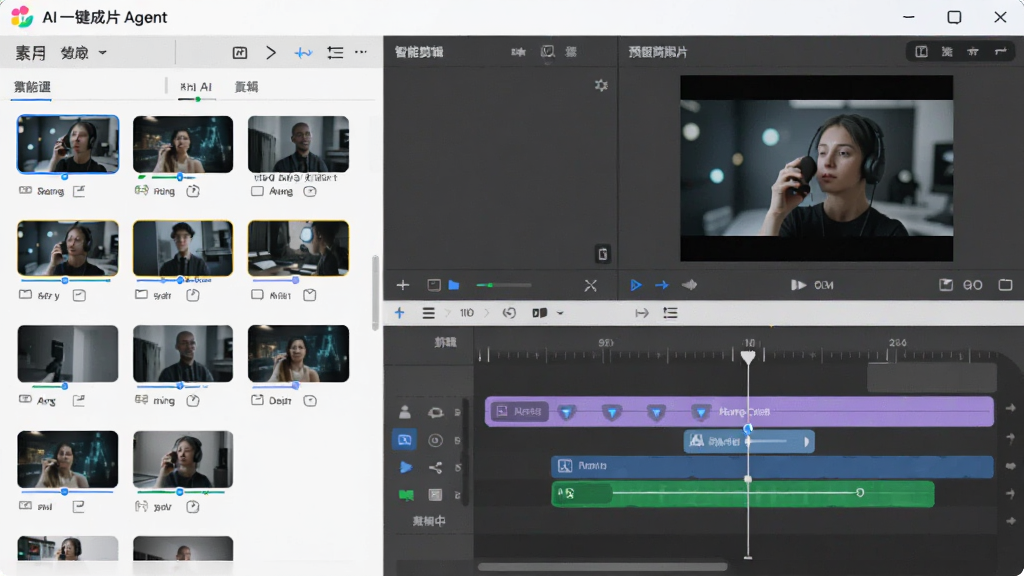
Task: Click the horizontal scrollbar below the timeline
Action: [x=602, y=567]
